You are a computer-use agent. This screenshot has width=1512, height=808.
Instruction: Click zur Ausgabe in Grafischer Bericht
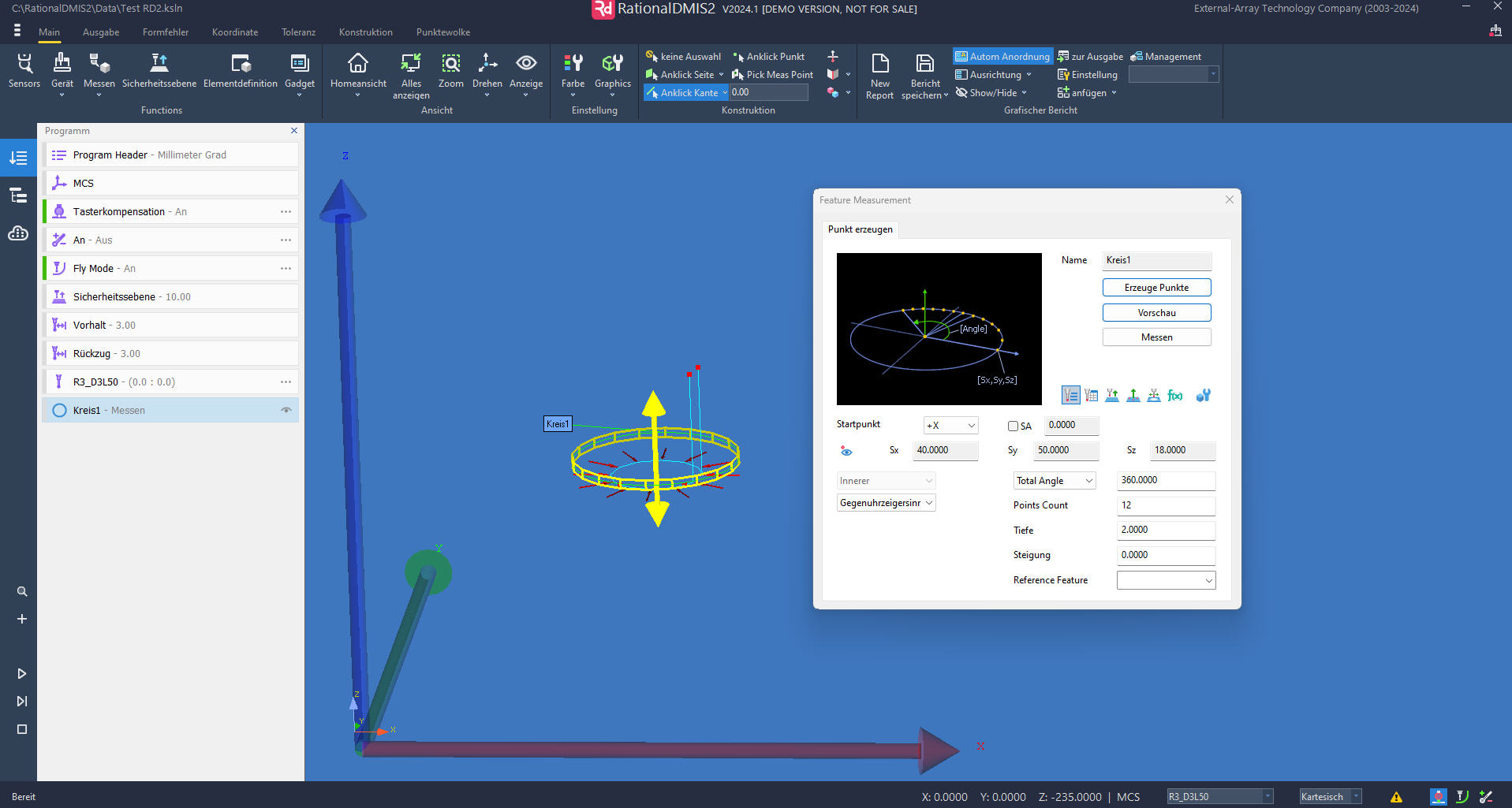coord(1090,56)
